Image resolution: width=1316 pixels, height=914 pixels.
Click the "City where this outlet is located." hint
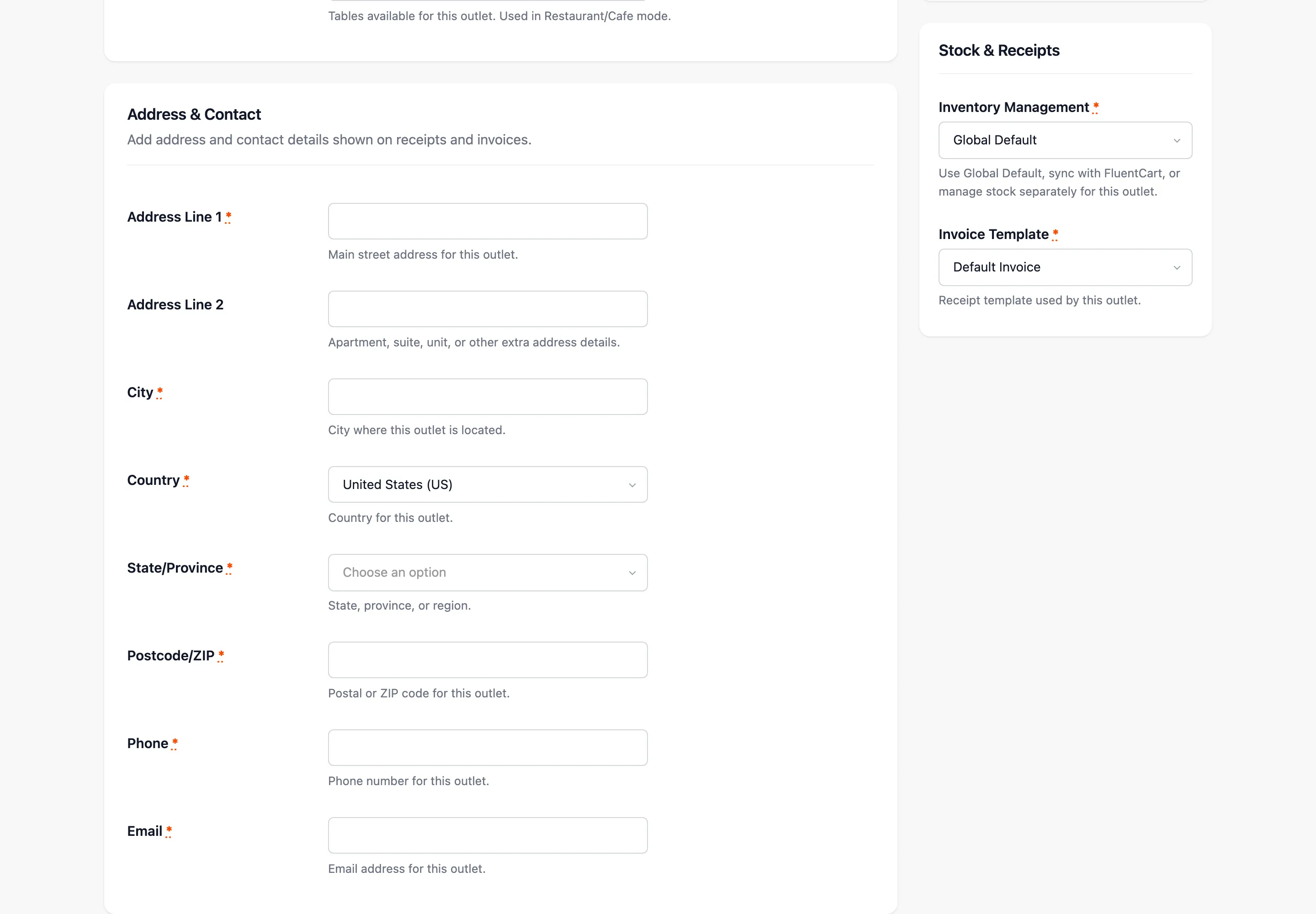pyautogui.click(x=417, y=430)
